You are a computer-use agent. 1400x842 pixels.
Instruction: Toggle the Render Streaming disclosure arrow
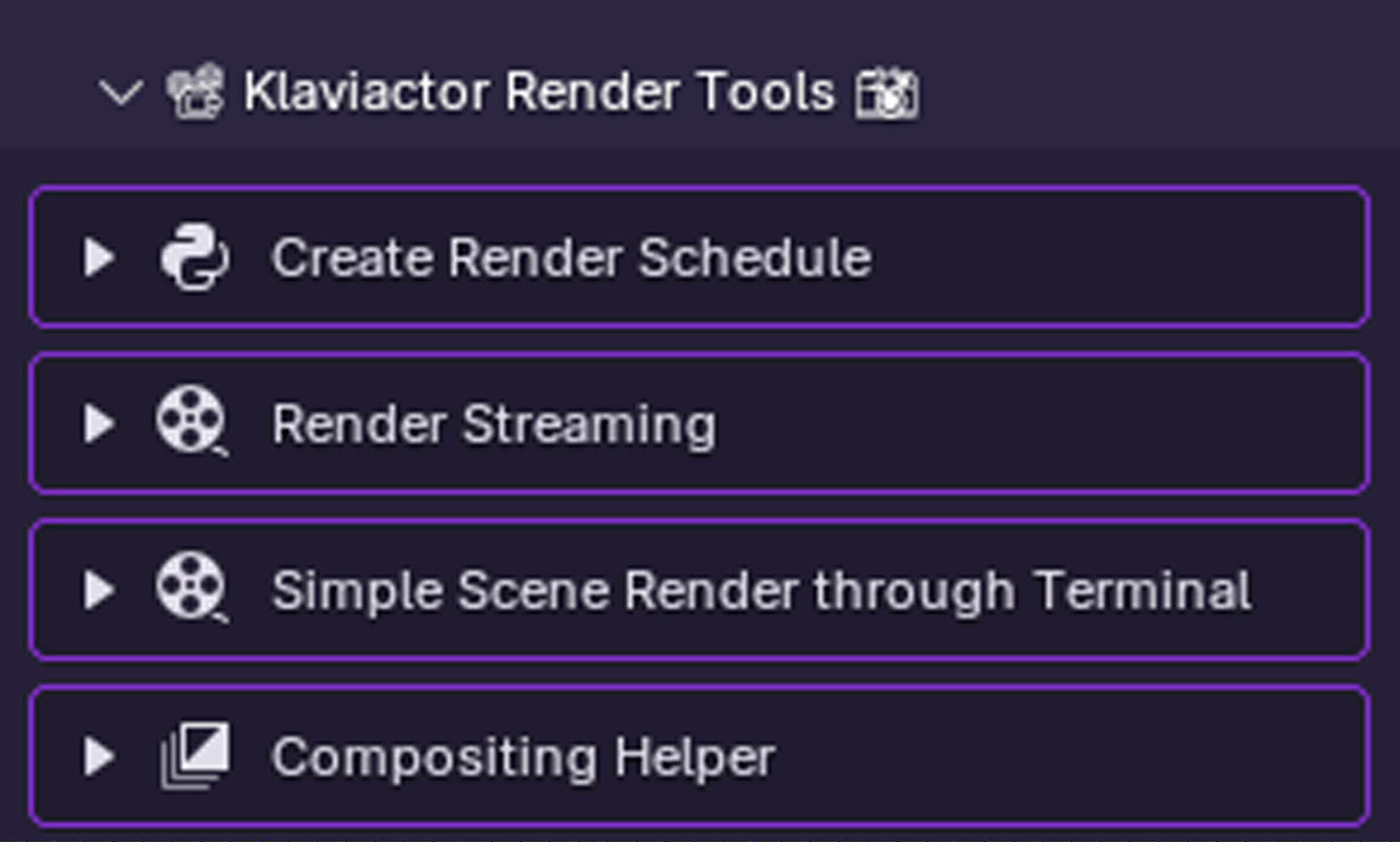point(101,422)
